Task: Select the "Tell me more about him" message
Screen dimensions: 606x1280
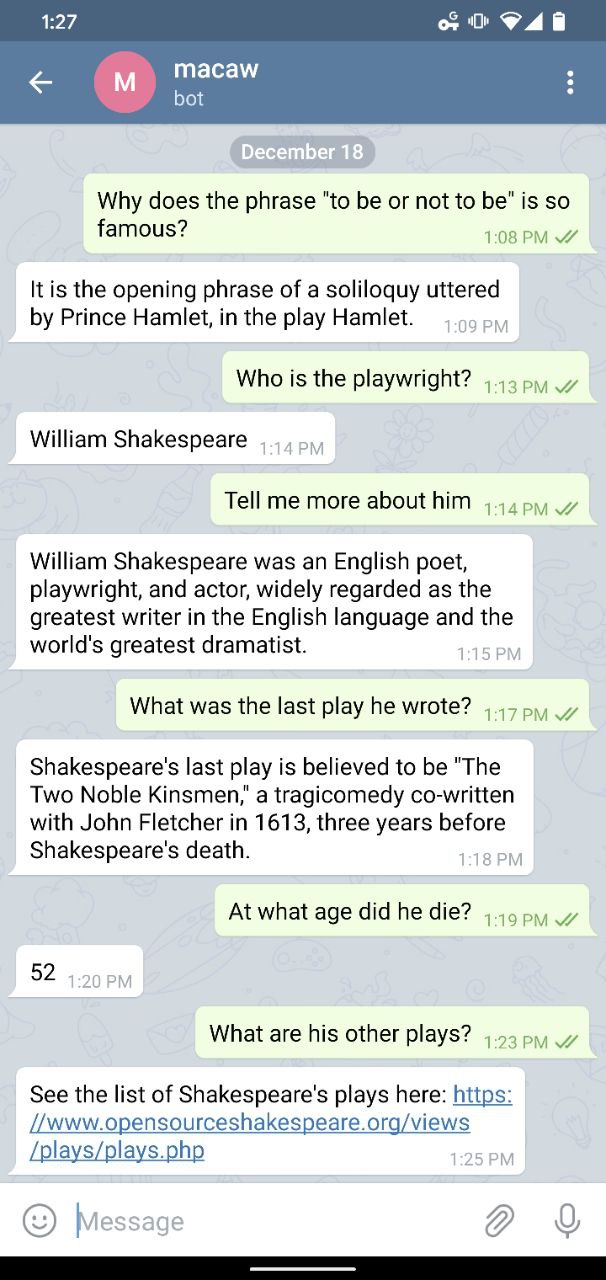Action: tap(399, 500)
